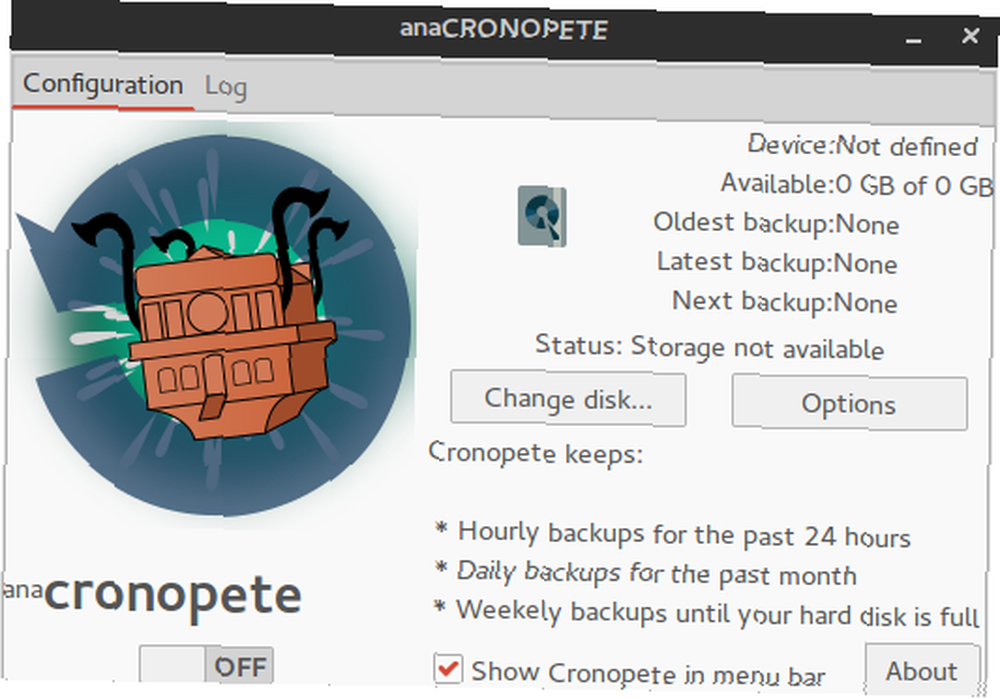
Task: Click the Oldest backup: None label
Action: pyautogui.click(x=776, y=224)
